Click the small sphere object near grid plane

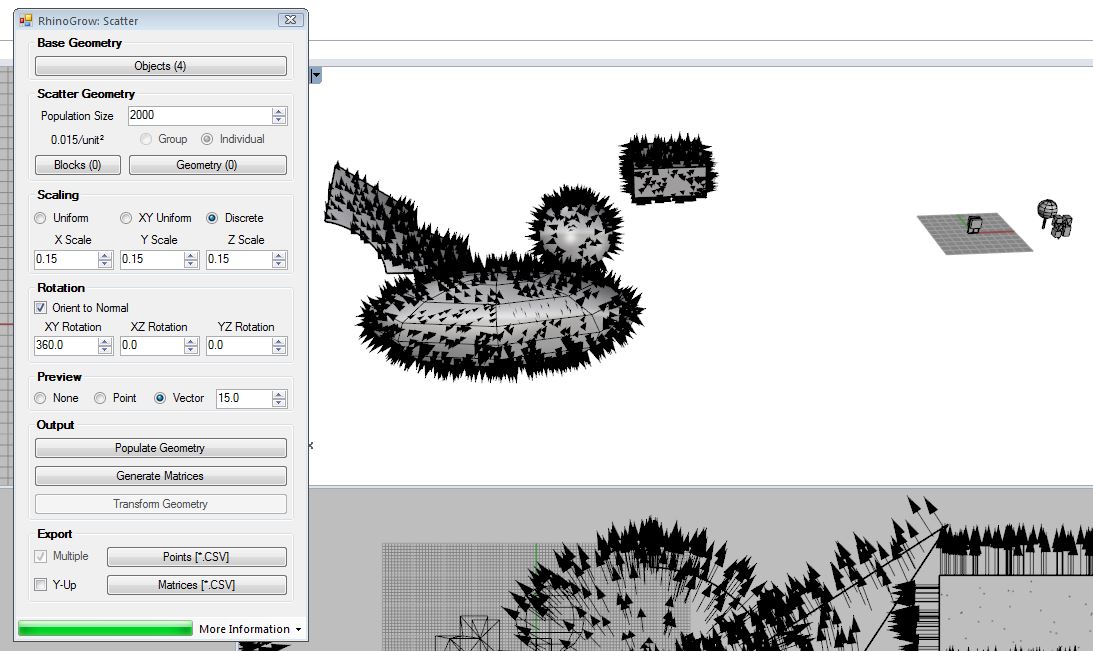tap(1047, 209)
